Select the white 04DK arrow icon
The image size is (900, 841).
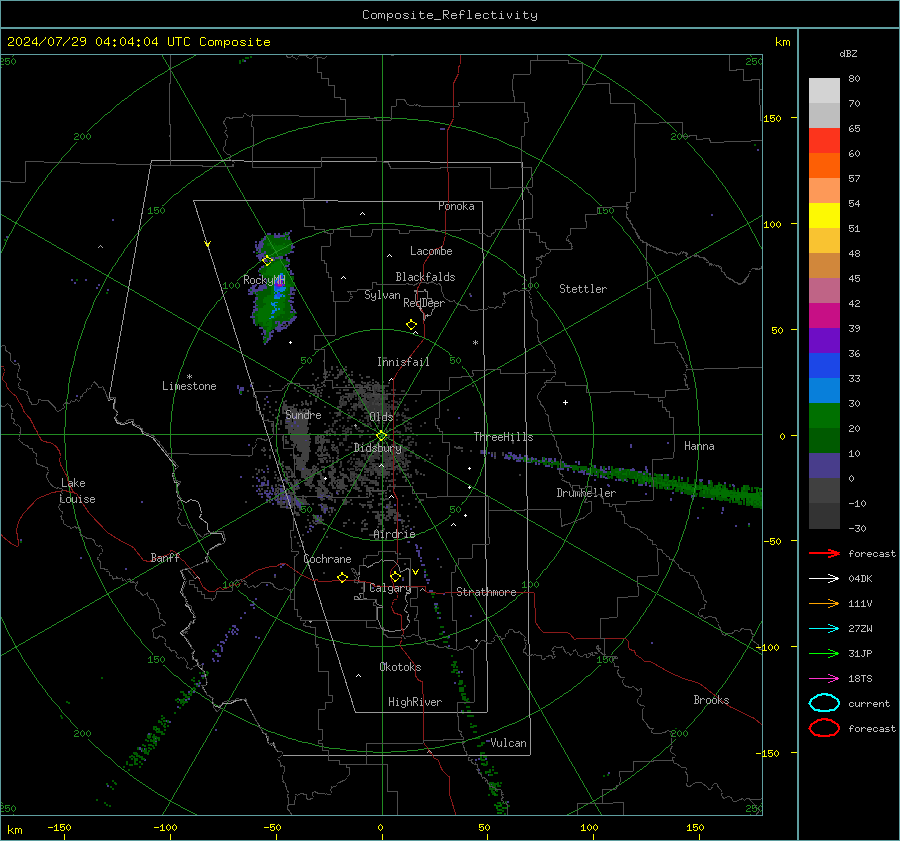pyautogui.click(x=824, y=579)
